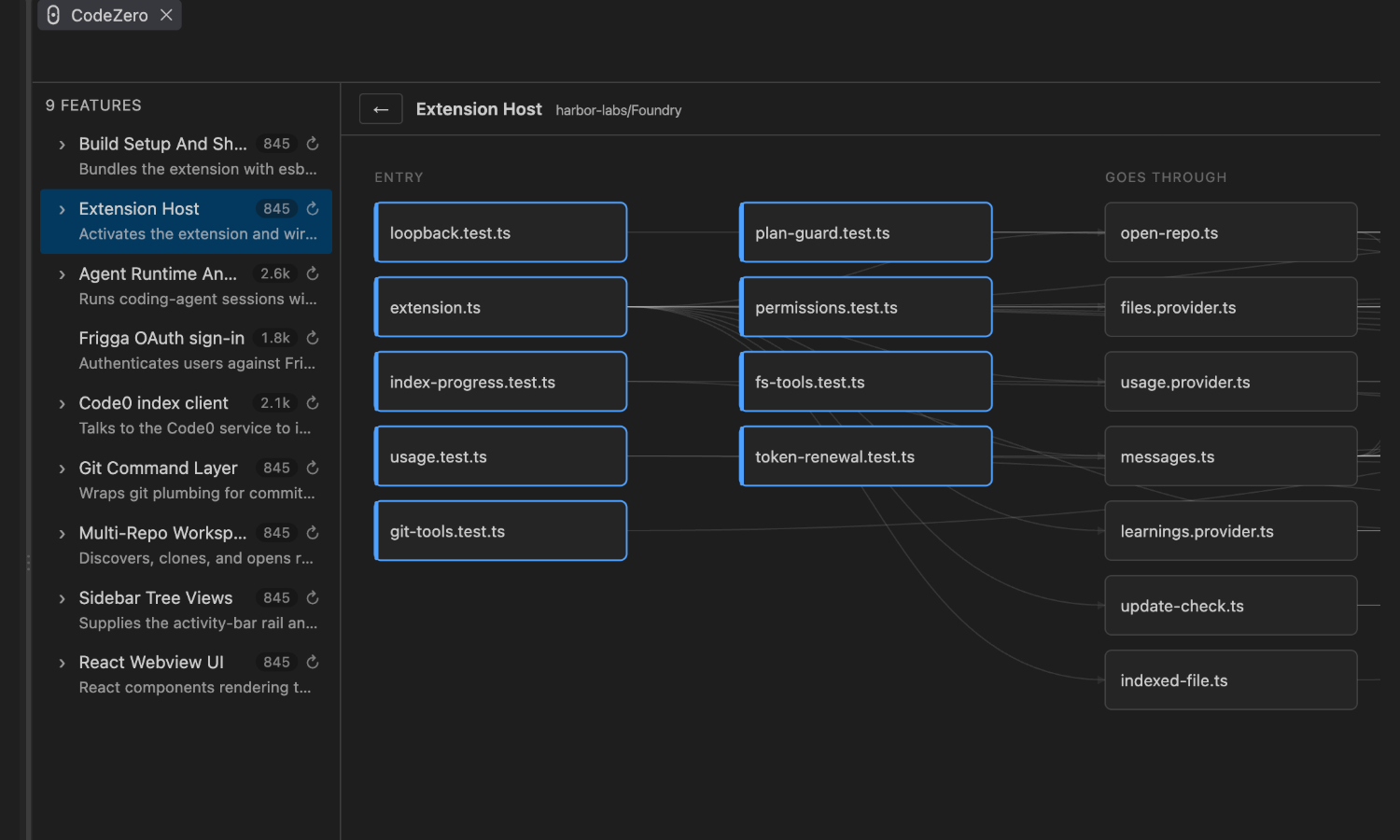1400x840 pixels.
Task: Select React Webview UI feature
Action: click(186, 674)
